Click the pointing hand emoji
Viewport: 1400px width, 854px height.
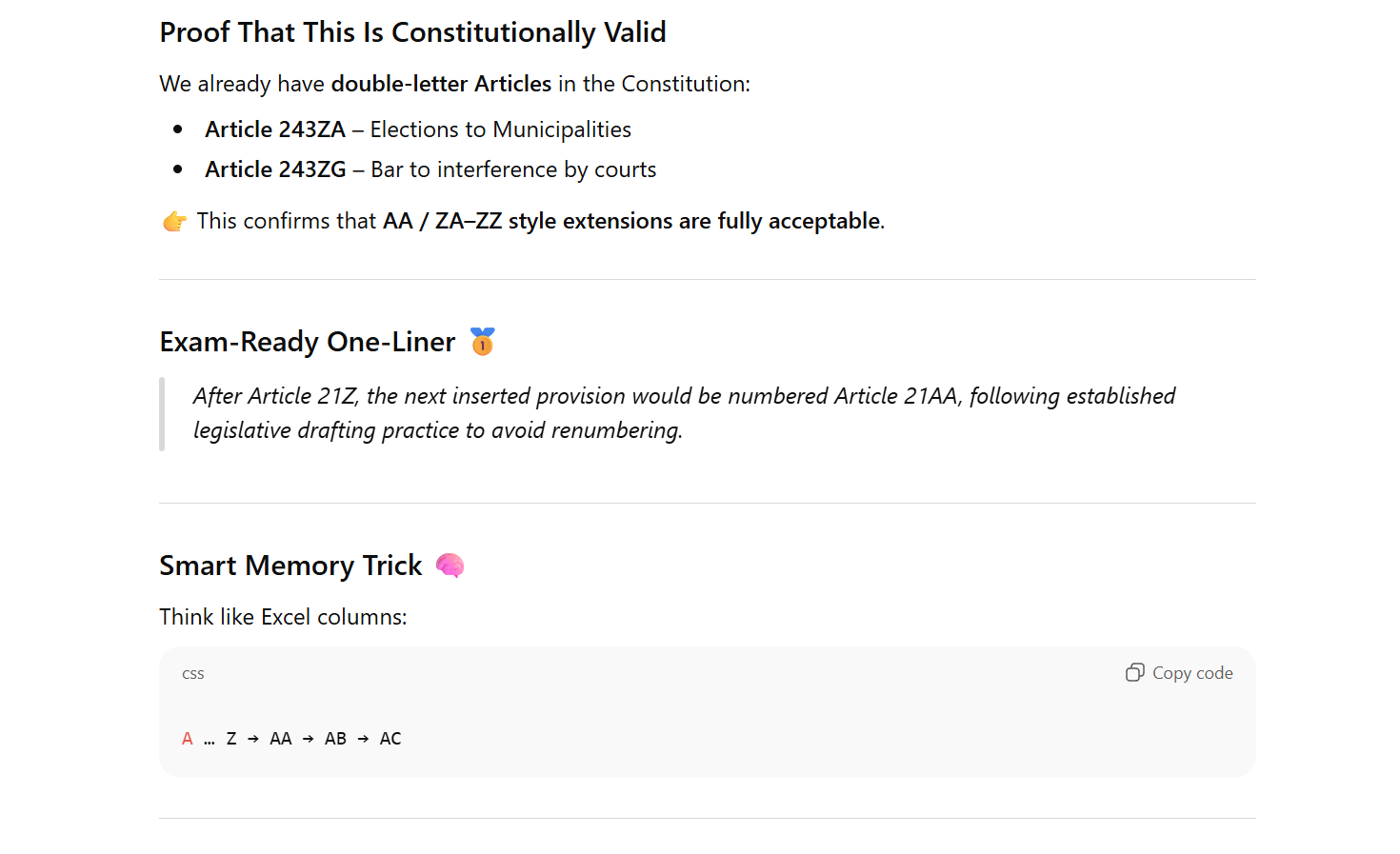click(x=174, y=222)
